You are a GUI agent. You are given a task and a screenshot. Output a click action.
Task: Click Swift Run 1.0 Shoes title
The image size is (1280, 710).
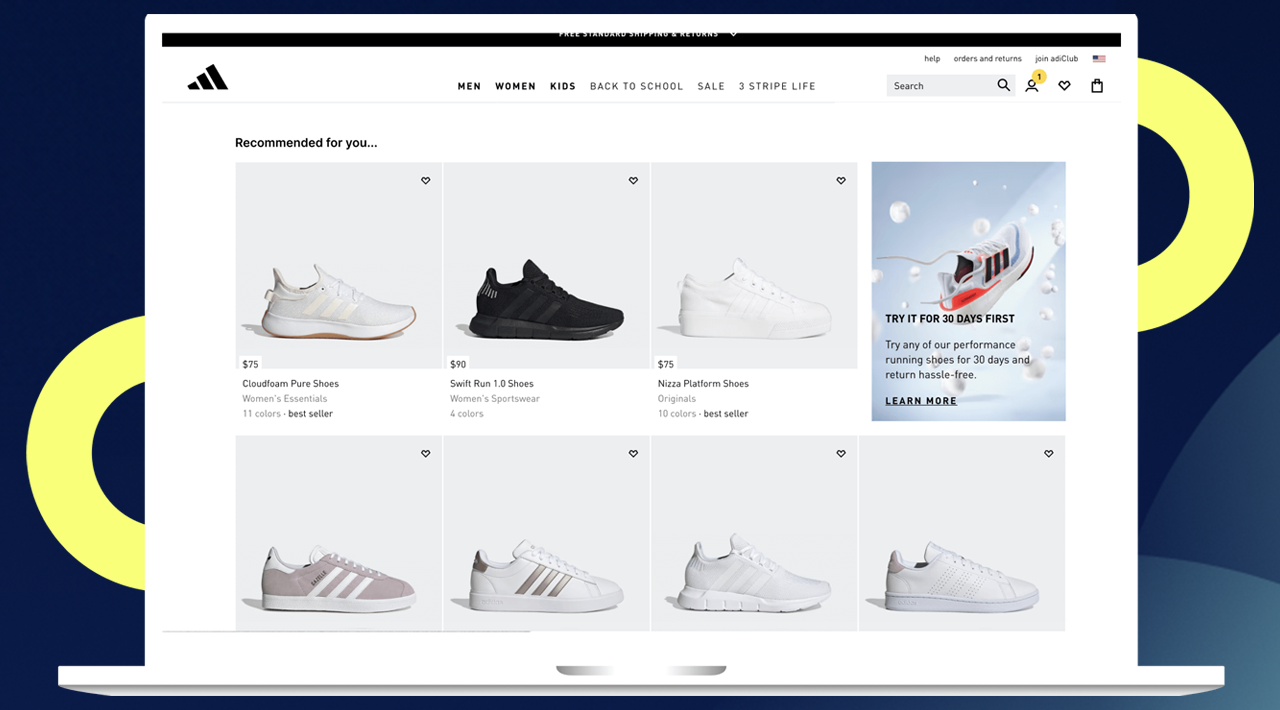[x=492, y=384]
